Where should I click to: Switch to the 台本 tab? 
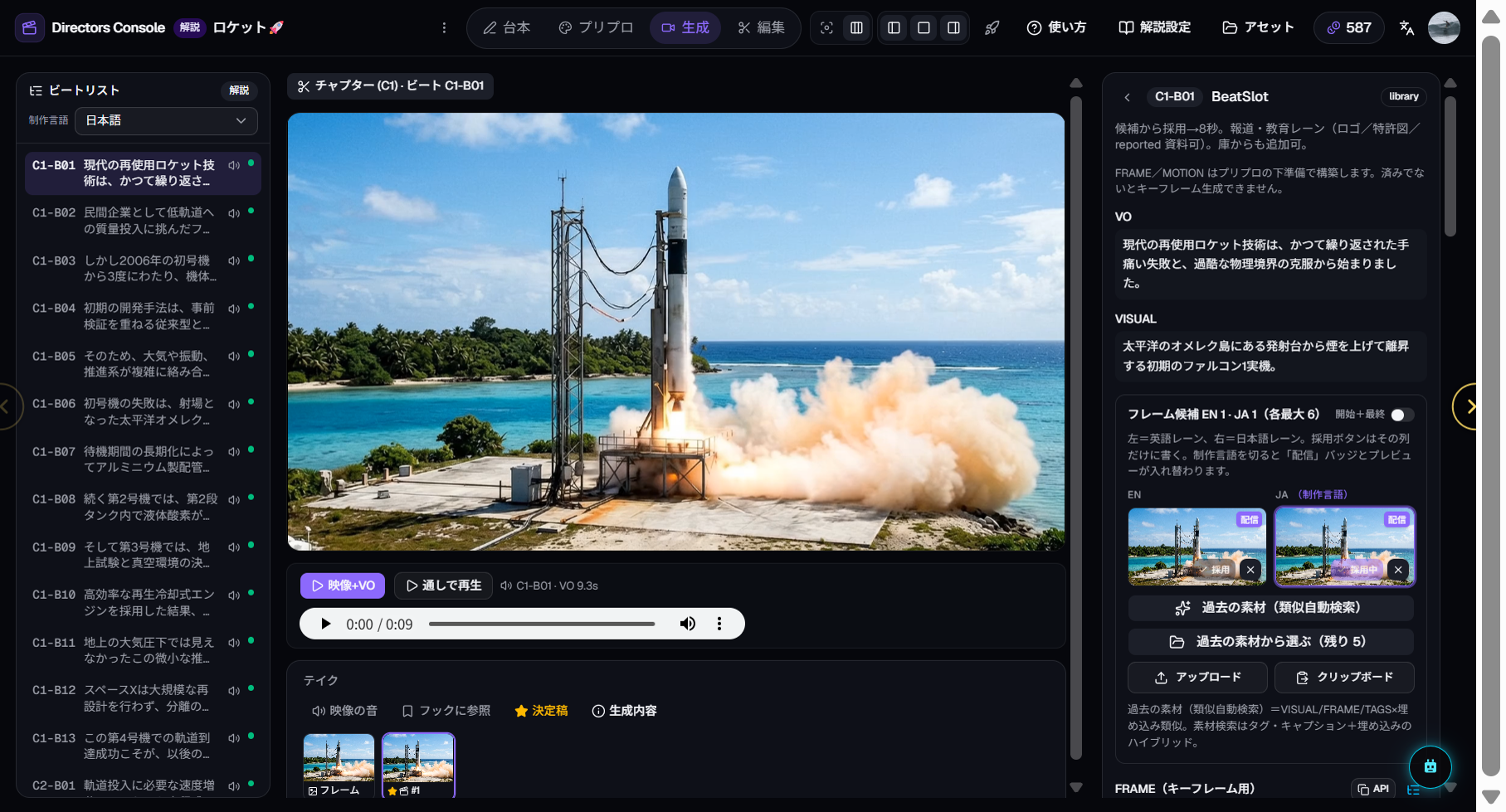506,28
